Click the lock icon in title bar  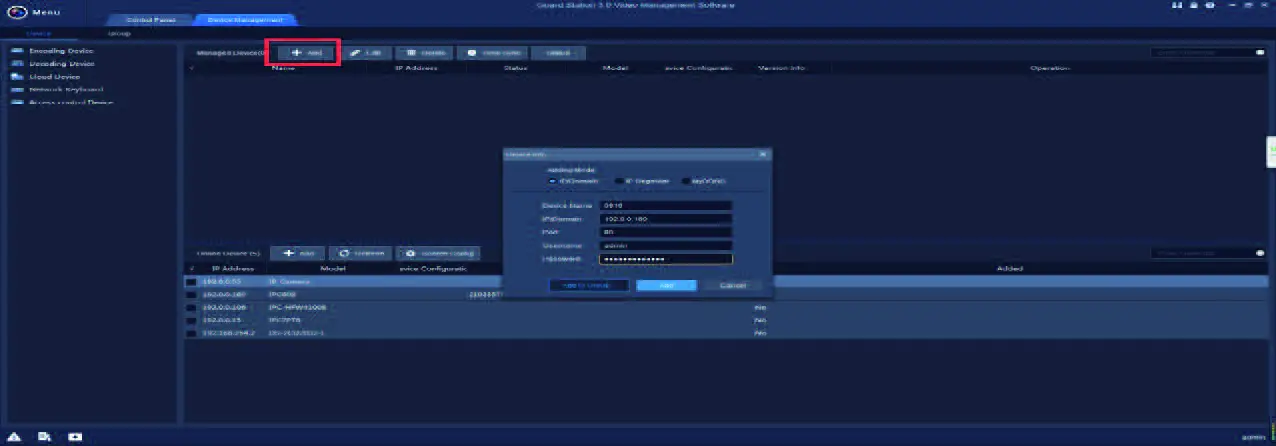coord(1194,6)
